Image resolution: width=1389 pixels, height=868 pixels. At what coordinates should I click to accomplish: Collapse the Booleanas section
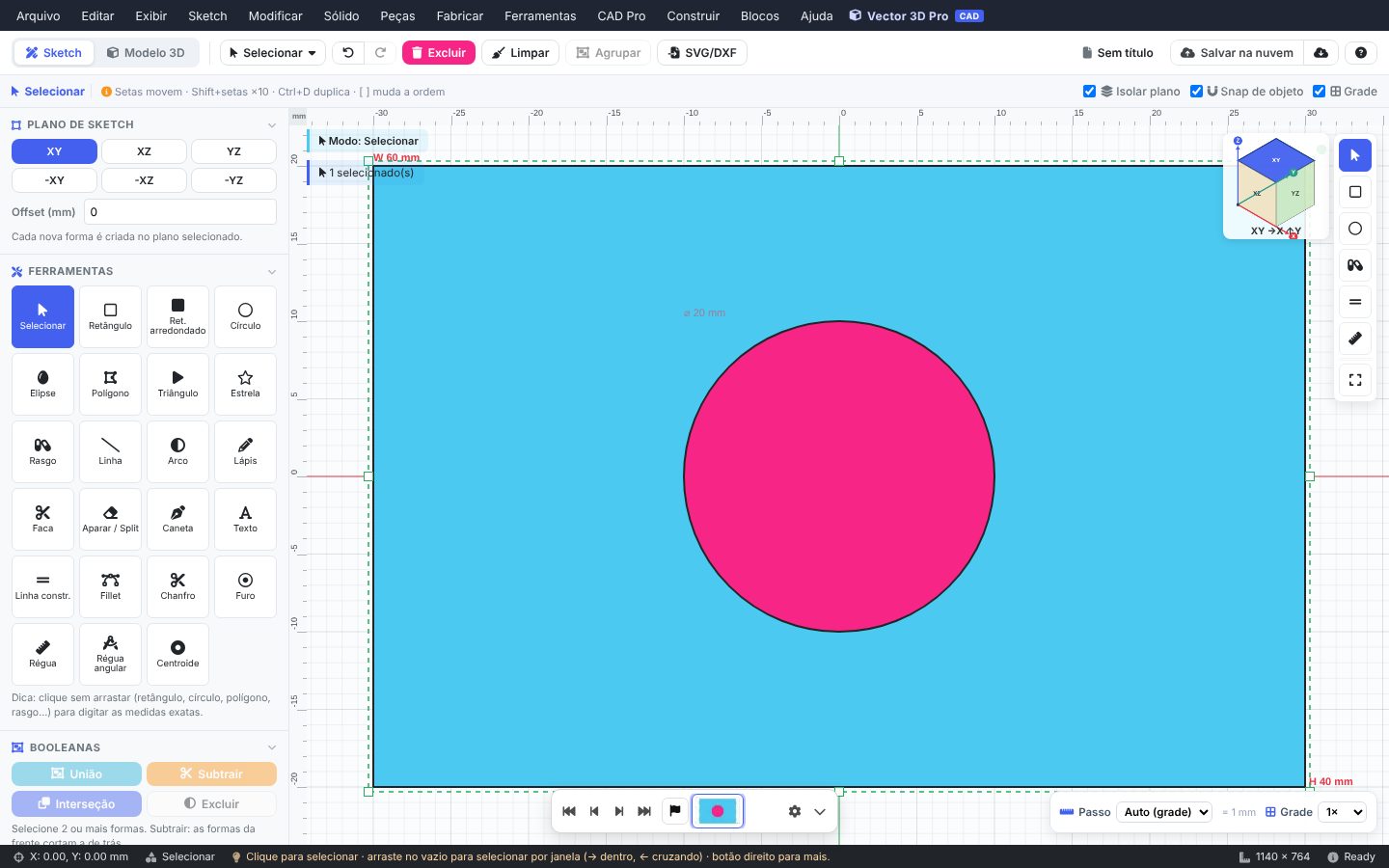tap(272, 747)
